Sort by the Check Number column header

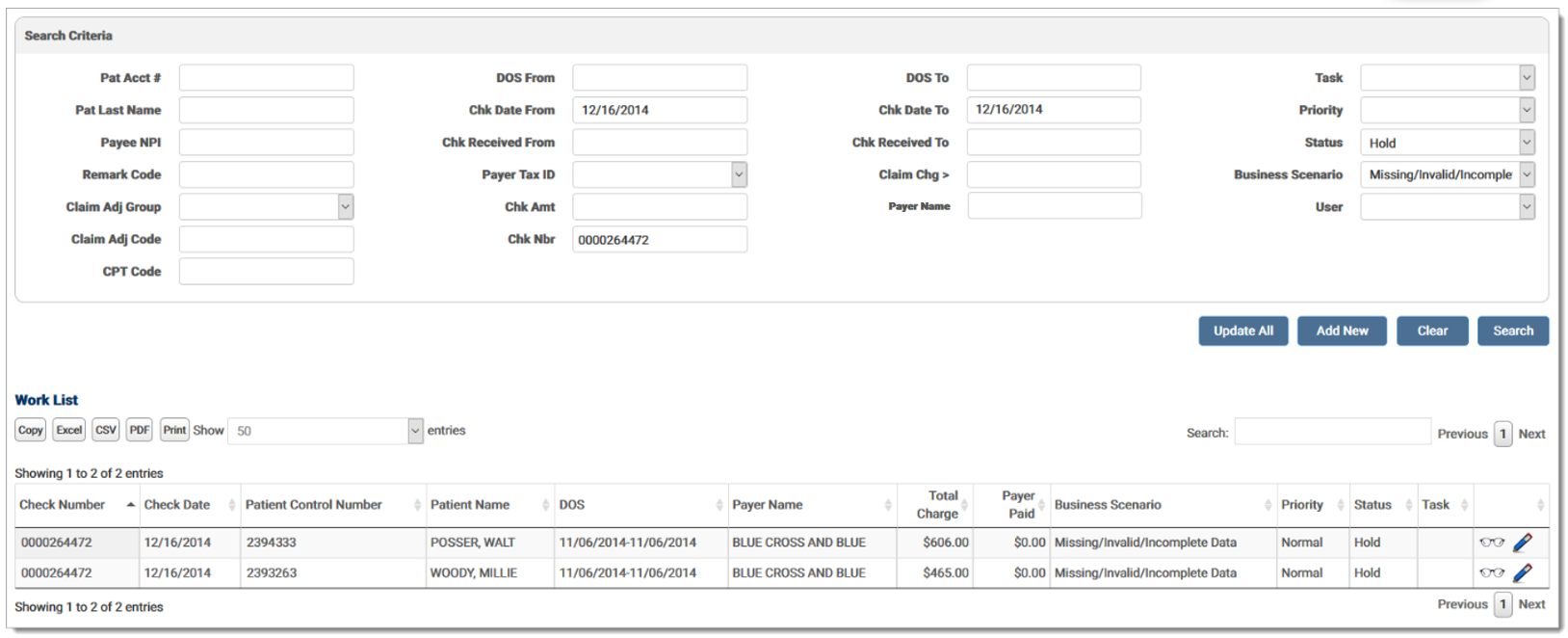63,505
